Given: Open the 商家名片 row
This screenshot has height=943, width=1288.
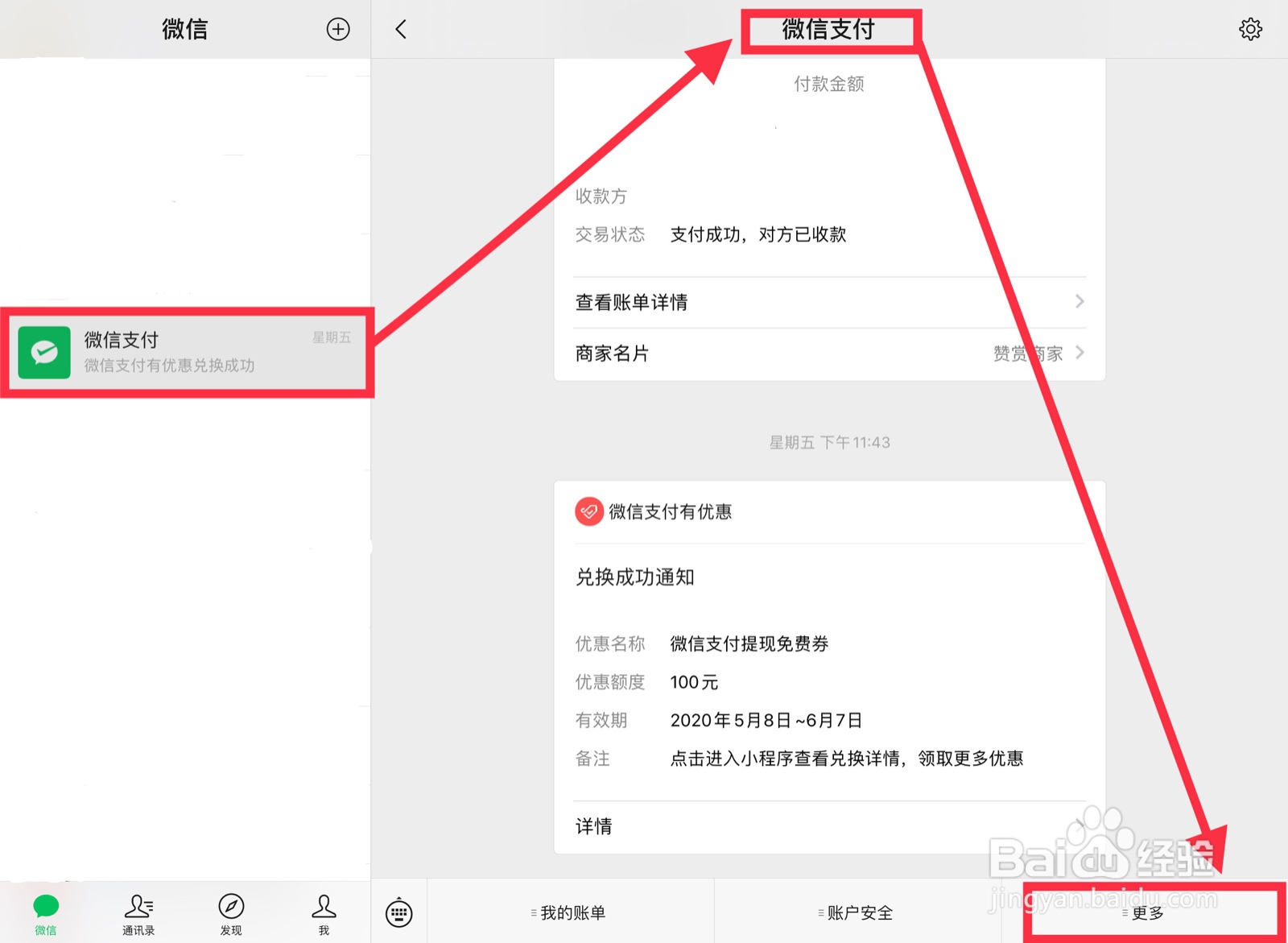Looking at the screenshot, I should coord(830,354).
